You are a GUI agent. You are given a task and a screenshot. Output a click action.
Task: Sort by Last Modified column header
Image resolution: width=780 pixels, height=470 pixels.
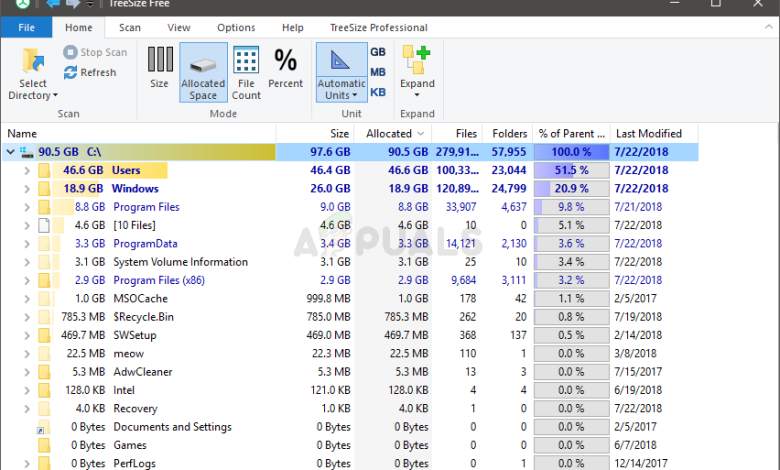pyautogui.click(x=648, y=133)
